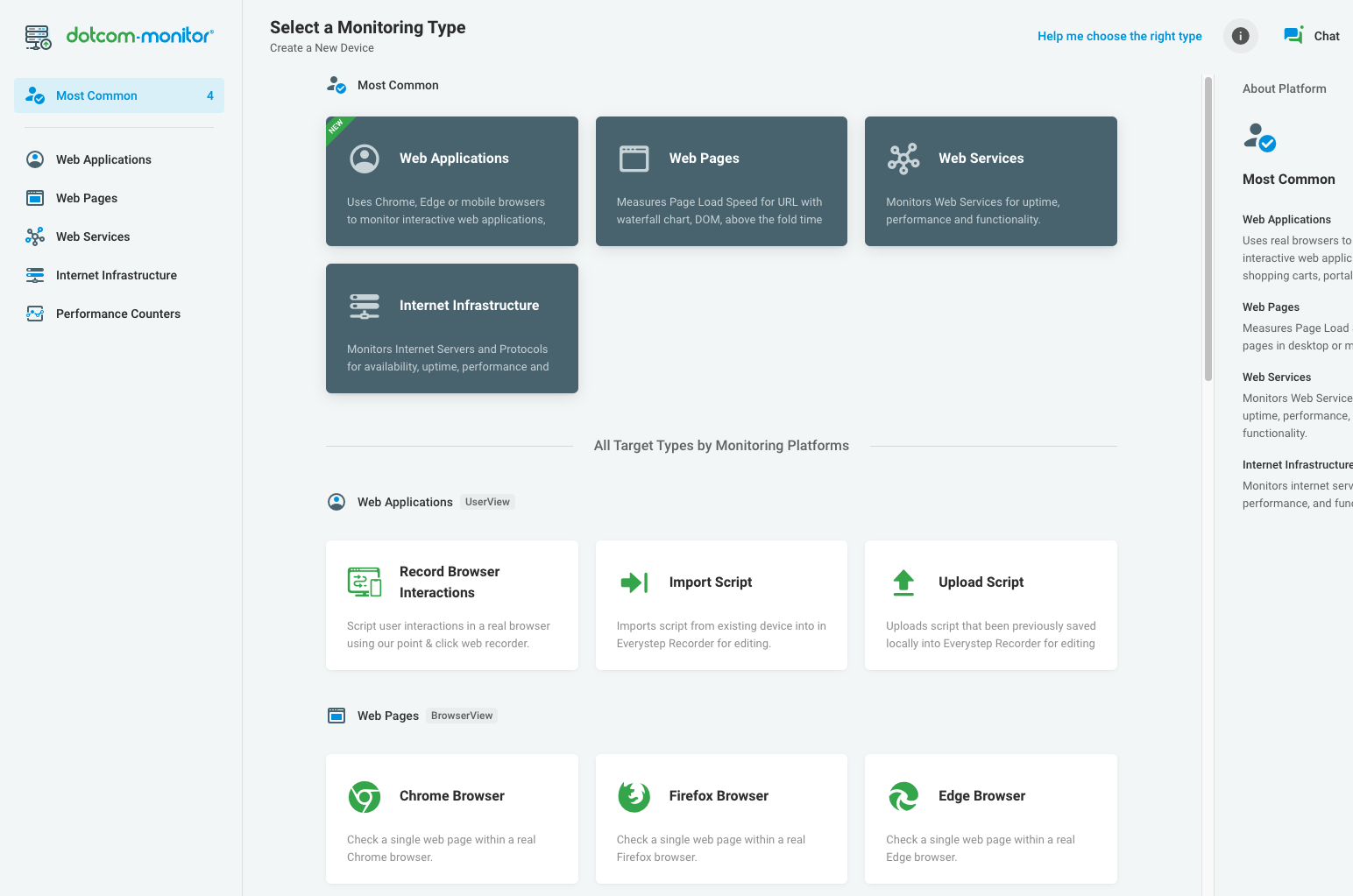Click the Firefox Browser icon
The height and width of the screenshot is (896, 1353).
(x=634, y=797)
